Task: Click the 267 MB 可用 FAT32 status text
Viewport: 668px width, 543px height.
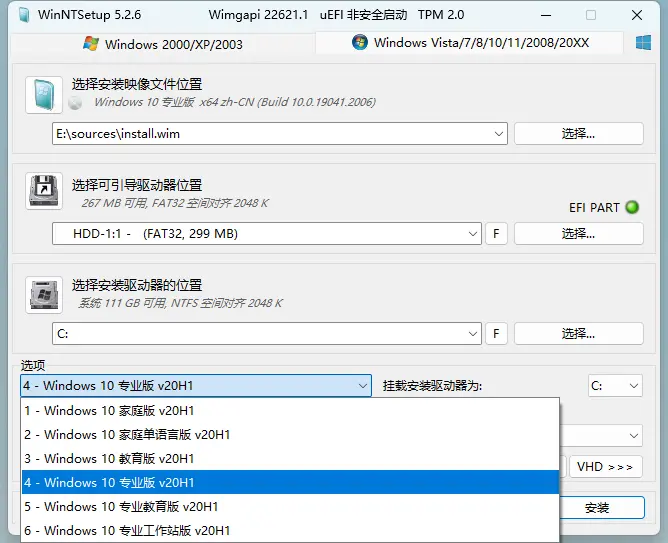Action: click(x=175, y=203)
